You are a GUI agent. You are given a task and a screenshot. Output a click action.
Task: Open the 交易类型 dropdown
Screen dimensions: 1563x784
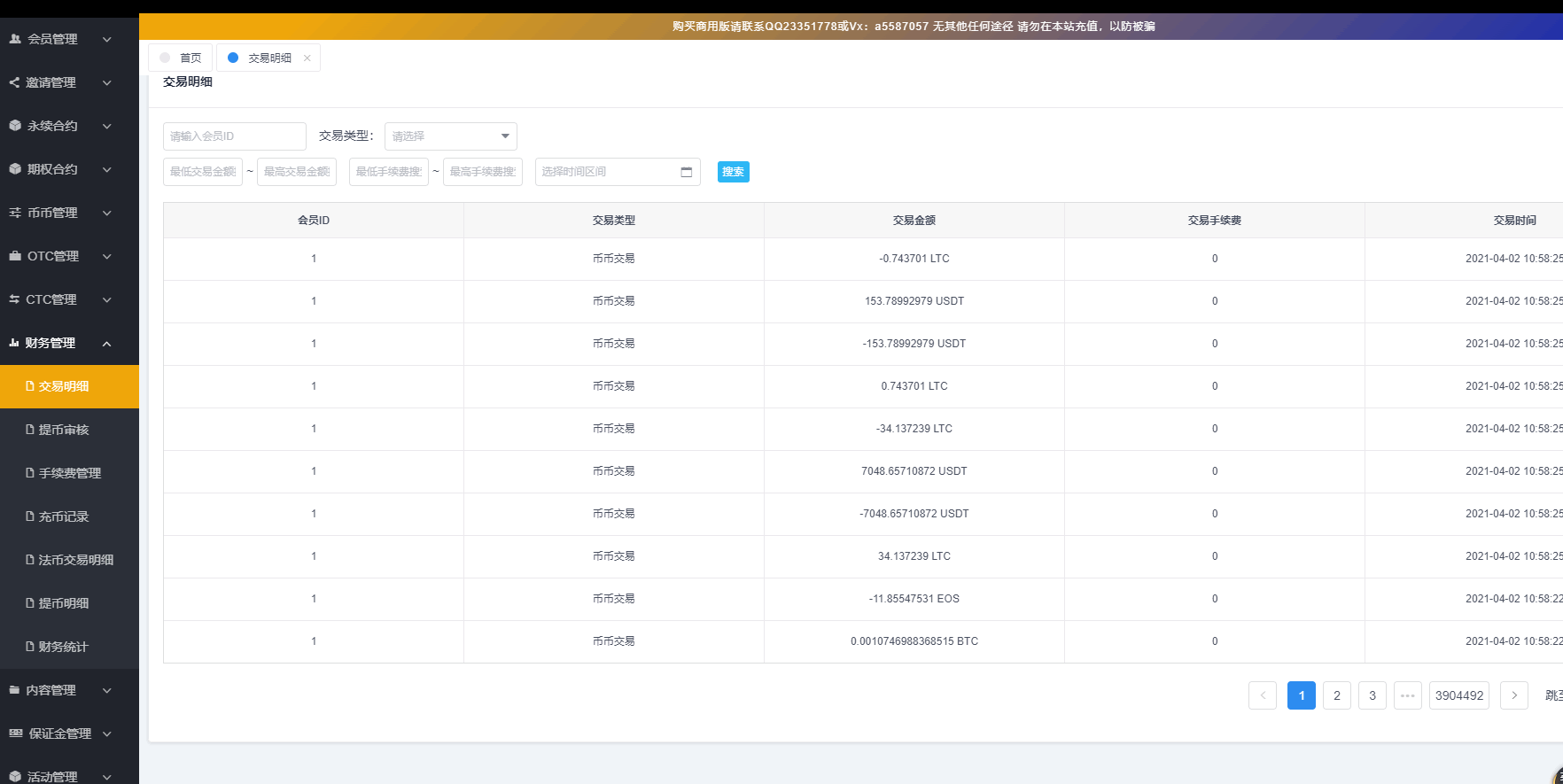450,136
